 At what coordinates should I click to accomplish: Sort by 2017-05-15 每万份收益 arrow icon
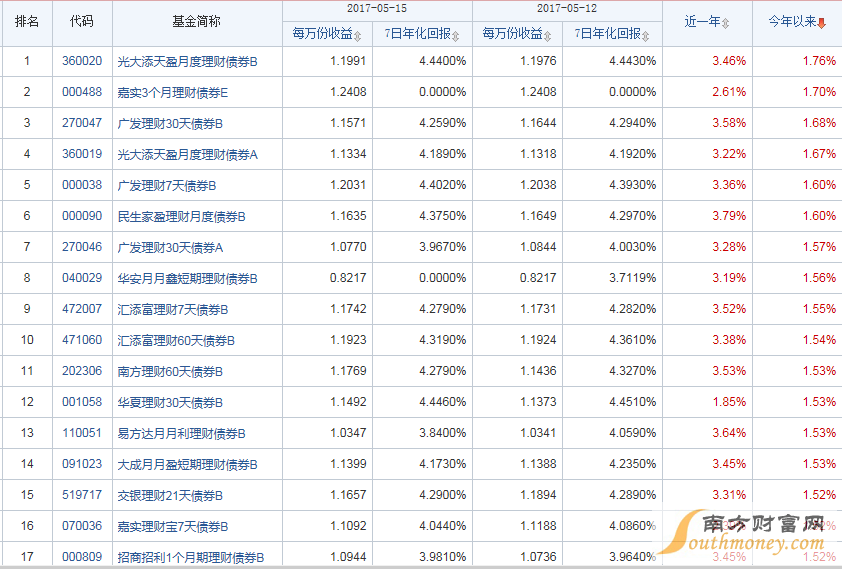[x=358, y=35]
